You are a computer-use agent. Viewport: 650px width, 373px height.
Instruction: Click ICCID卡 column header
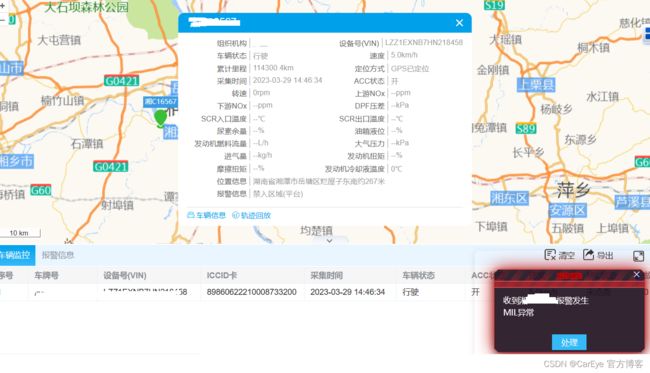[x=222, y=276]
